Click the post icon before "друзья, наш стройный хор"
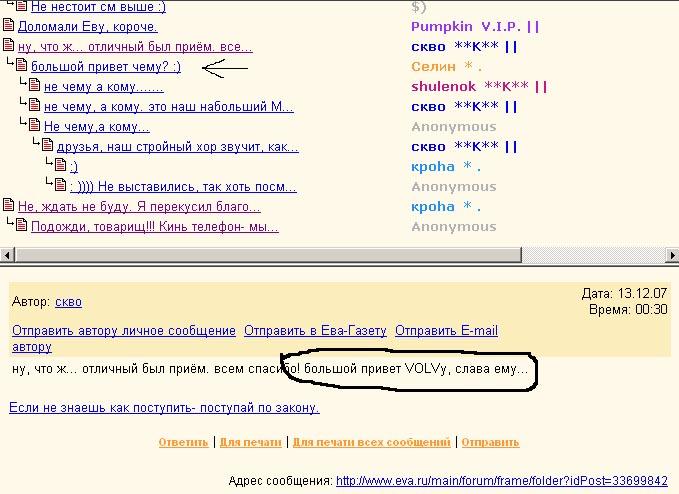 point(47,147)
